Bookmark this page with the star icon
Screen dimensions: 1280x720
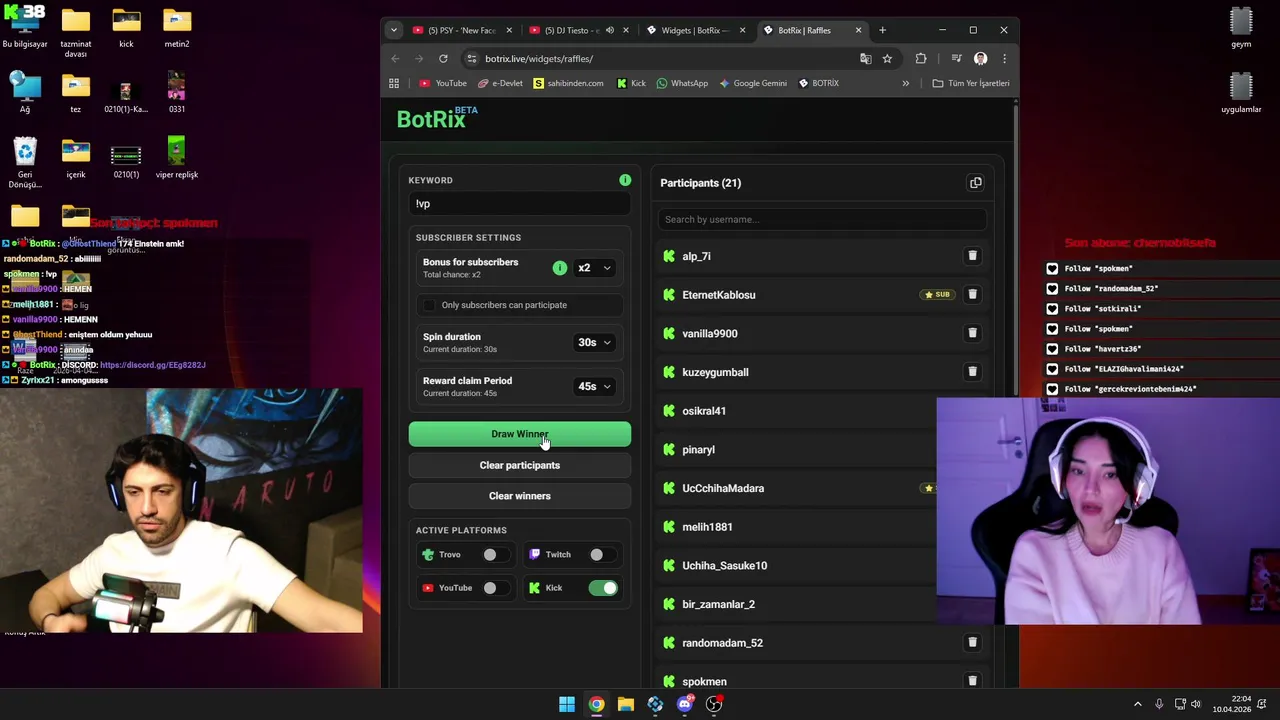pos(887,58)
